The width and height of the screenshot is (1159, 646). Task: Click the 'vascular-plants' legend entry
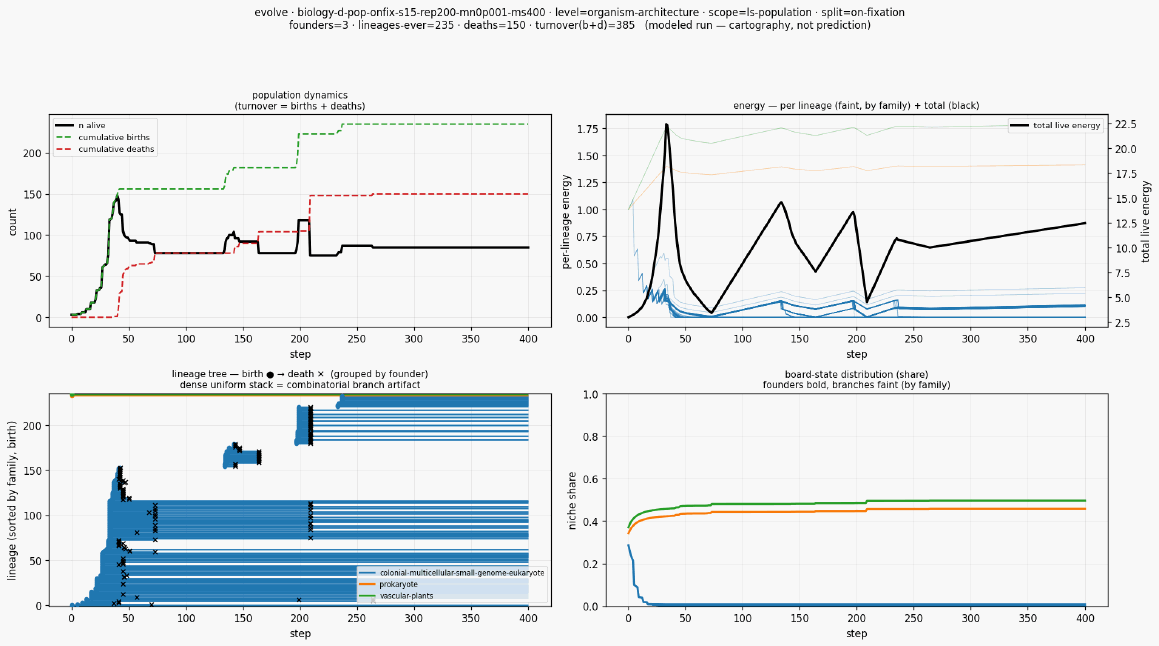pyautogui.click(x=395, y=595)
